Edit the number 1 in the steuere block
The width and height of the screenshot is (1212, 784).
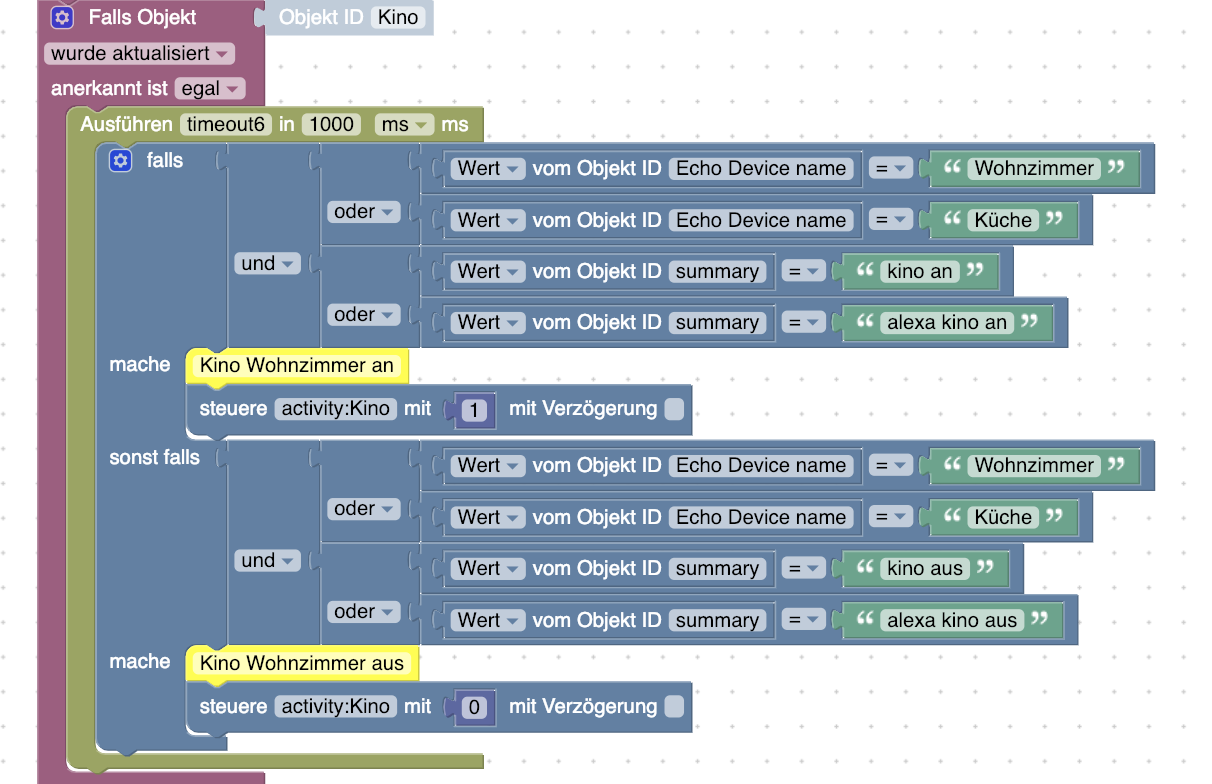[476, 410]
